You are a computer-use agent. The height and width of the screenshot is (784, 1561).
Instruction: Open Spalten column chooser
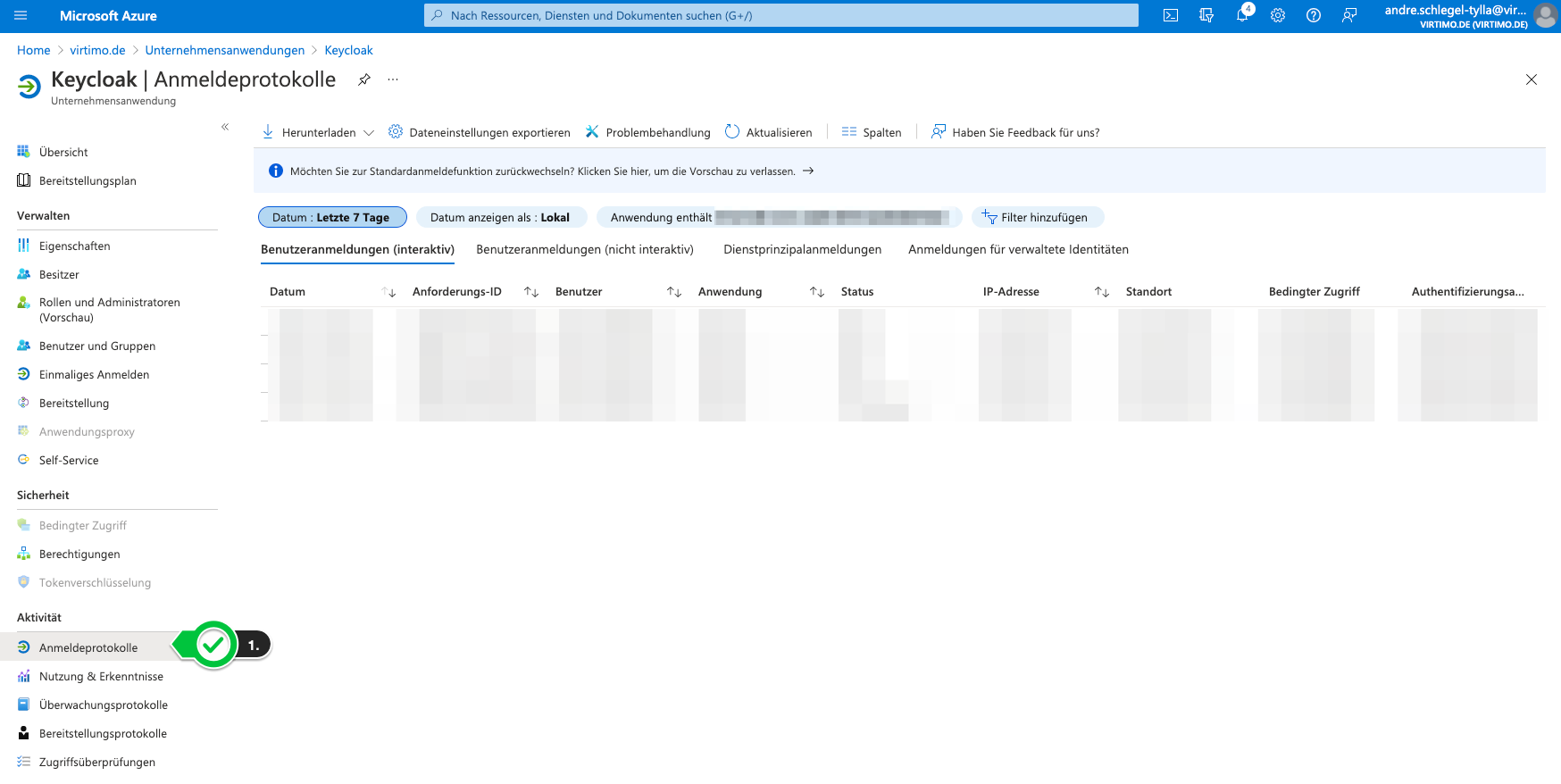pos(872,132)
